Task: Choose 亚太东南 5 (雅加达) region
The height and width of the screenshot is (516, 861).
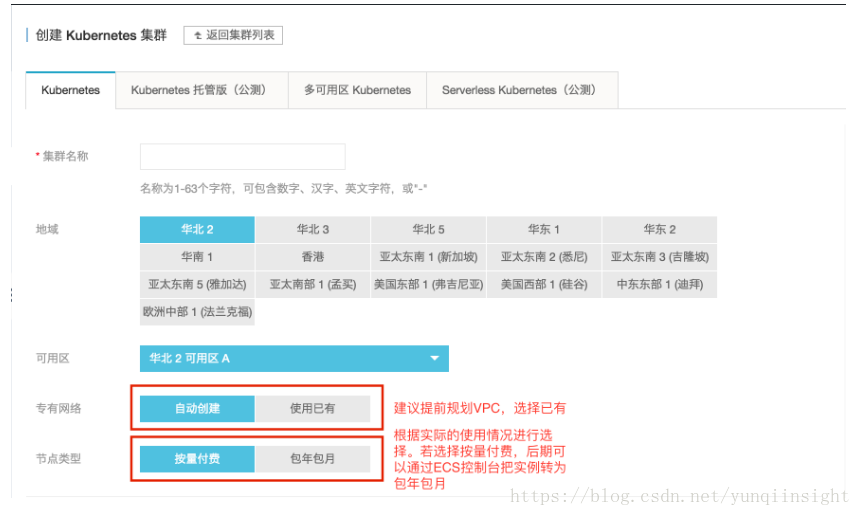Action: coord(197,284)
